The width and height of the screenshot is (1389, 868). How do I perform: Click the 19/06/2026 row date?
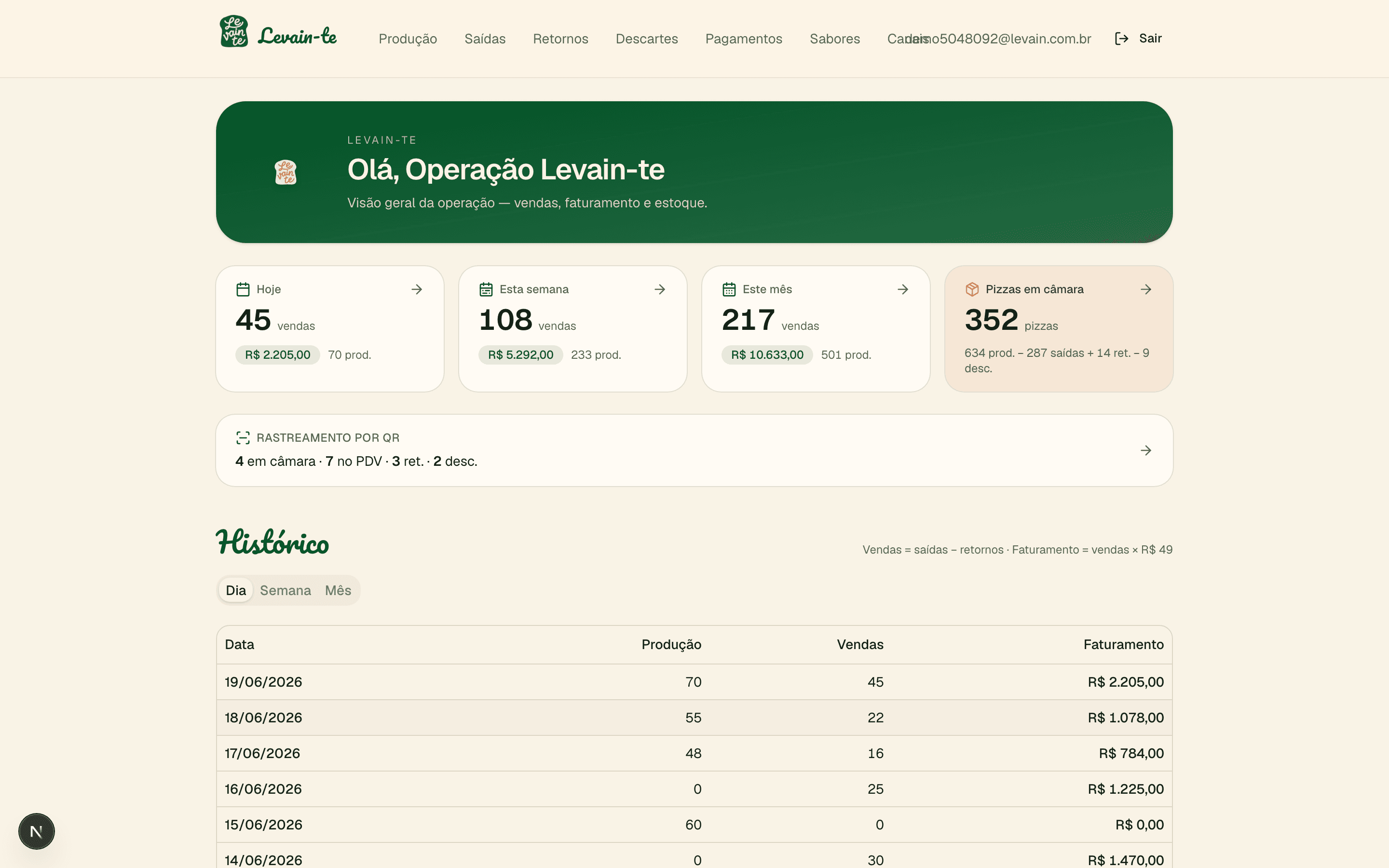(263, 682)
